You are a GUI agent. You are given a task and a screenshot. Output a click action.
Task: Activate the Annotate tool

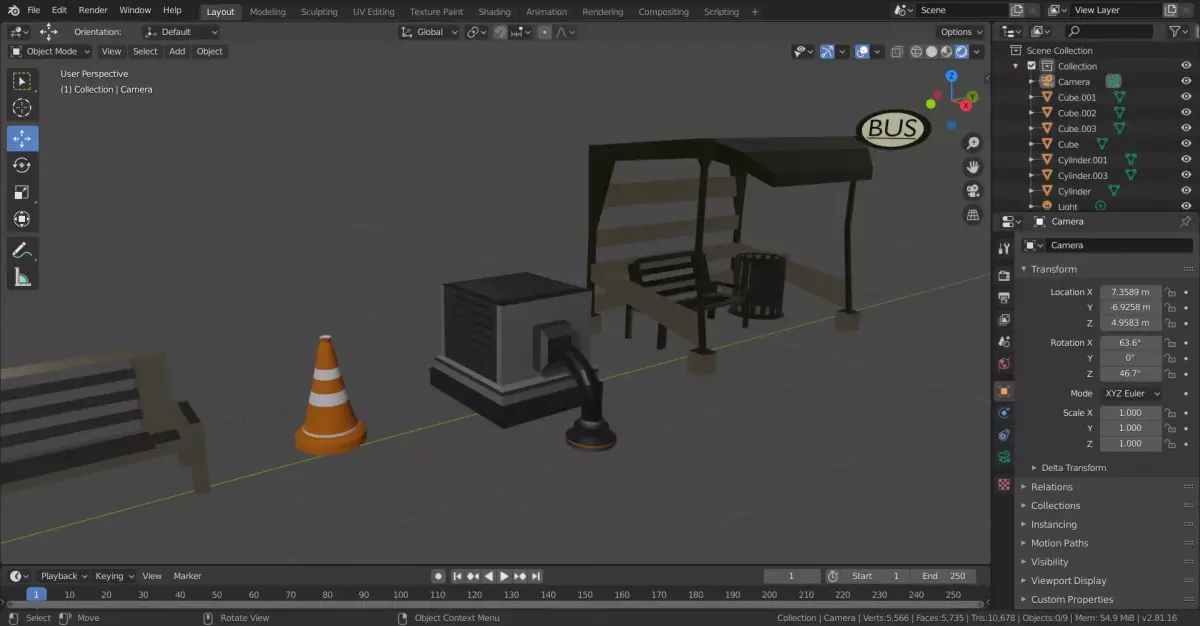point(22,249)
